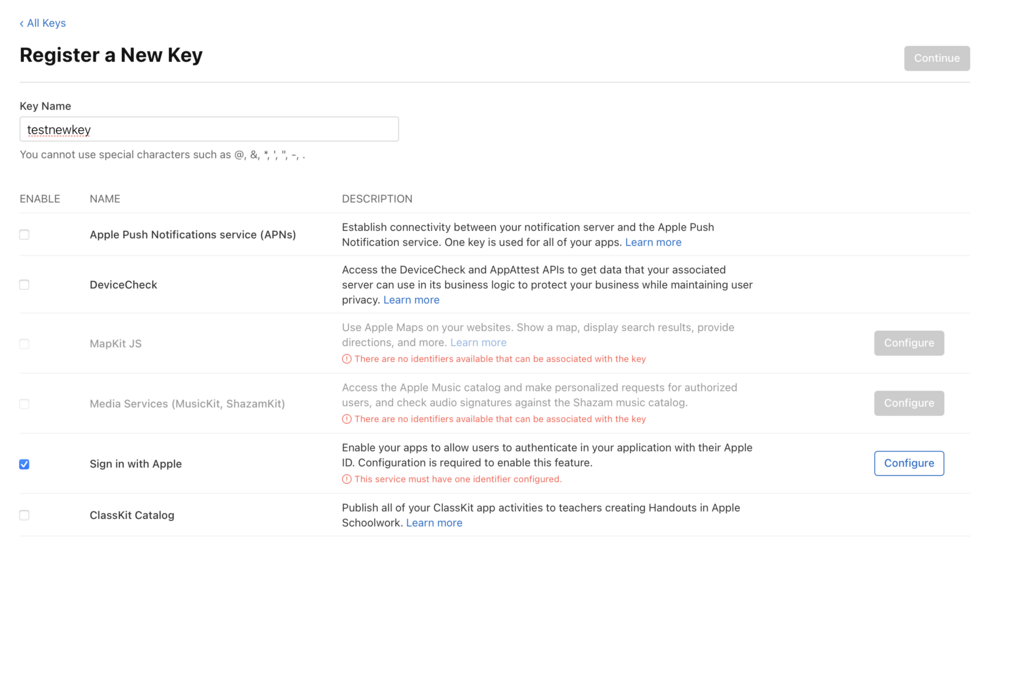1024x673 pixels.
Task: Click the Continue button
Action: [x=936, y=58]
